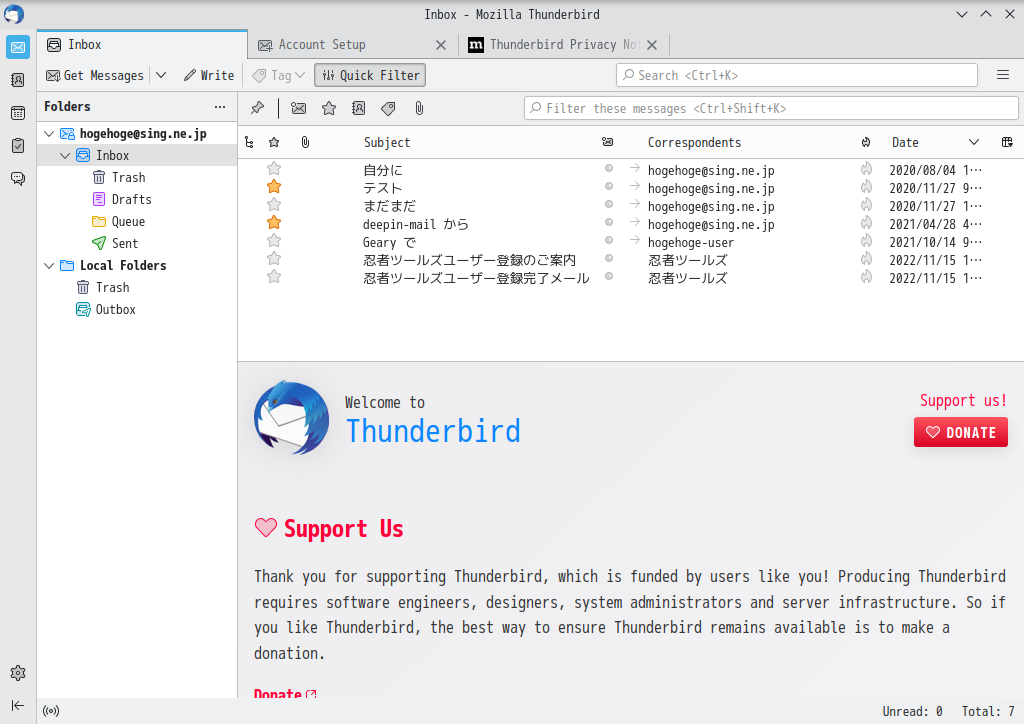Image resolution: width=1024 pixels, height=724 pixels.
Task: Switch to the Inbox tab
Action: tap(142, 44)
